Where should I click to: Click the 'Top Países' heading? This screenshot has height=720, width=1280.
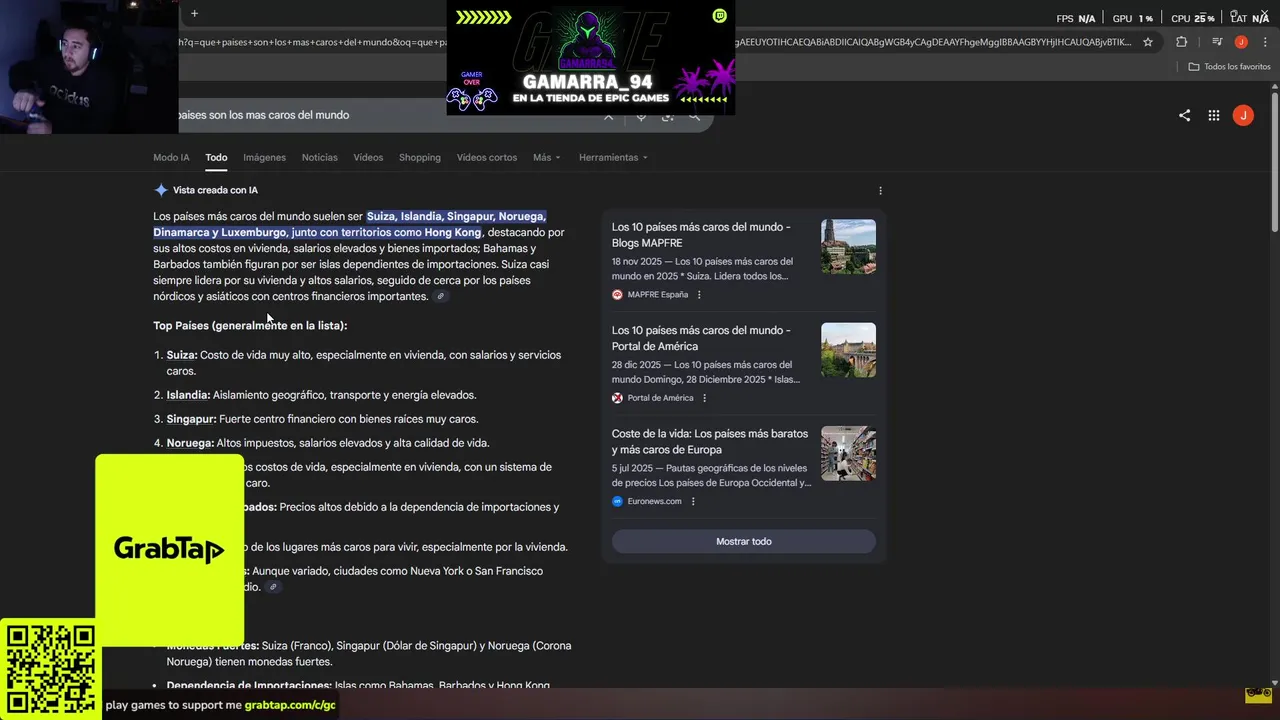[x=250, y=326]
